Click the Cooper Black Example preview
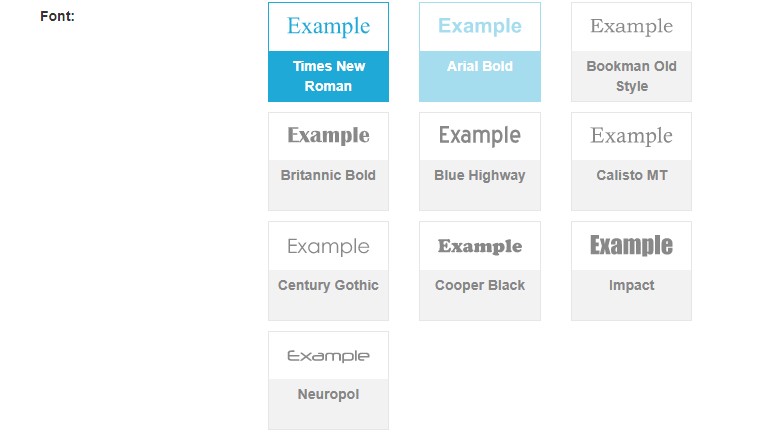 click(480, 246)
